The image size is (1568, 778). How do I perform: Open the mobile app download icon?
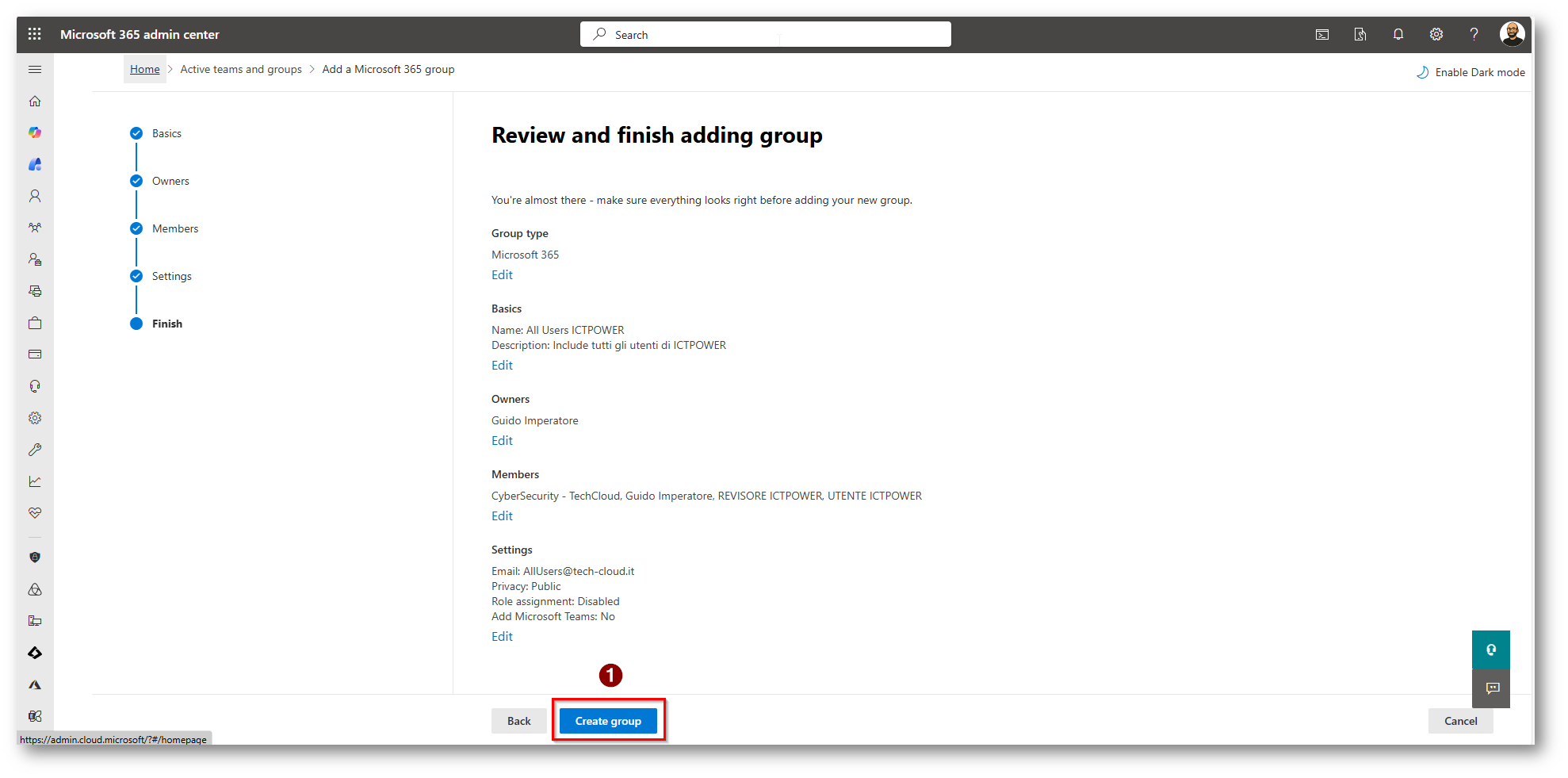click(1360, 34)
